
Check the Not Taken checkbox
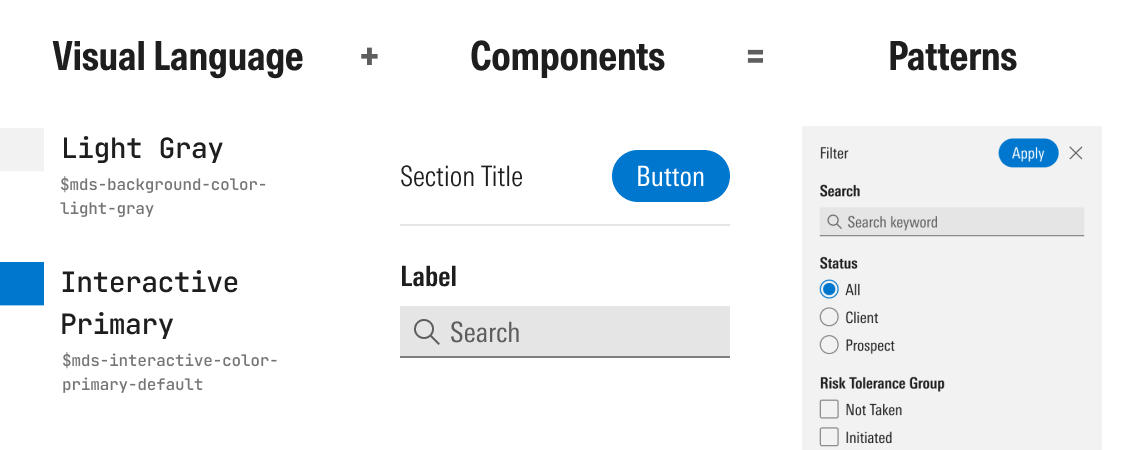pos(829,409)
